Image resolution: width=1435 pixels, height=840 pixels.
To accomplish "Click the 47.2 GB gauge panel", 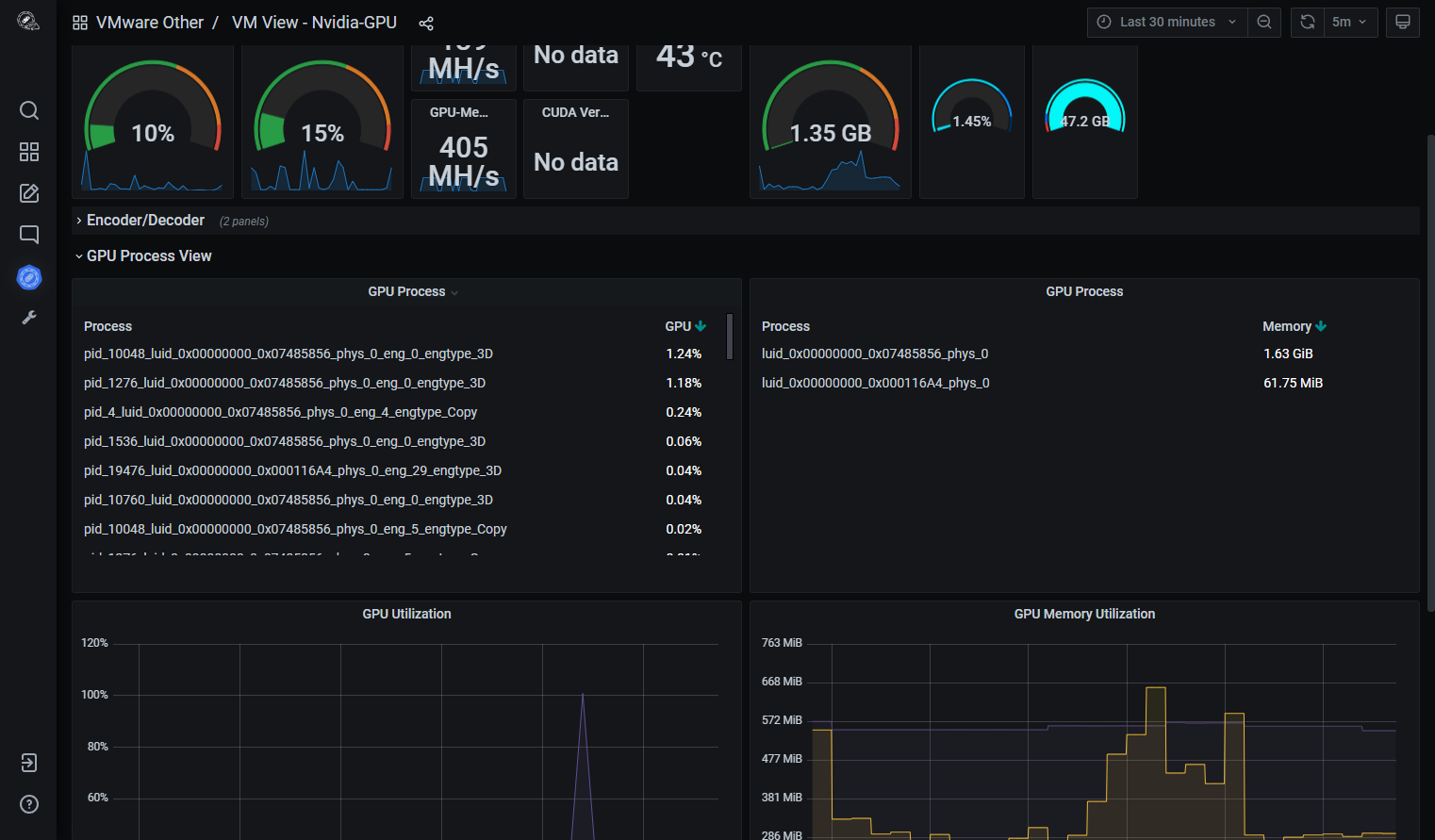I will pos(1085,123).
